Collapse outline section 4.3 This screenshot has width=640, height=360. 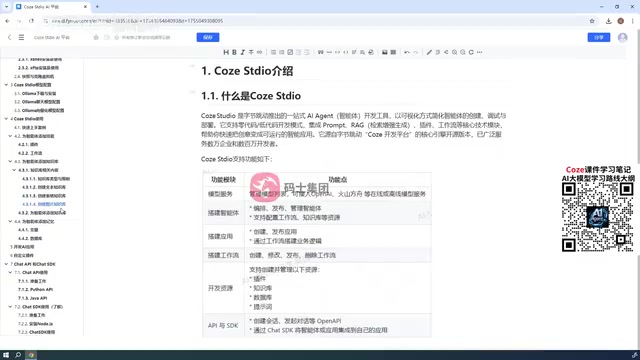(10, 161)
